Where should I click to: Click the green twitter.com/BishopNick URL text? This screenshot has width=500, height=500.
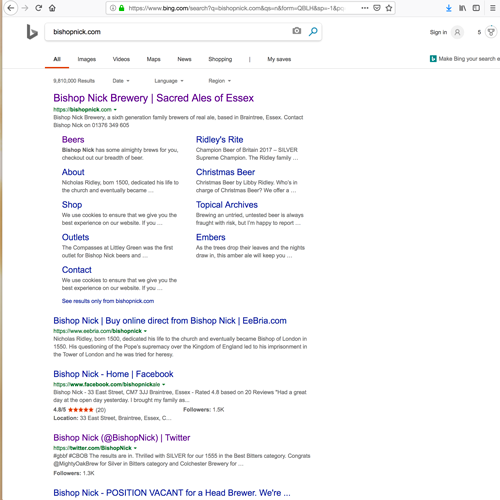(x=92, y=448)
